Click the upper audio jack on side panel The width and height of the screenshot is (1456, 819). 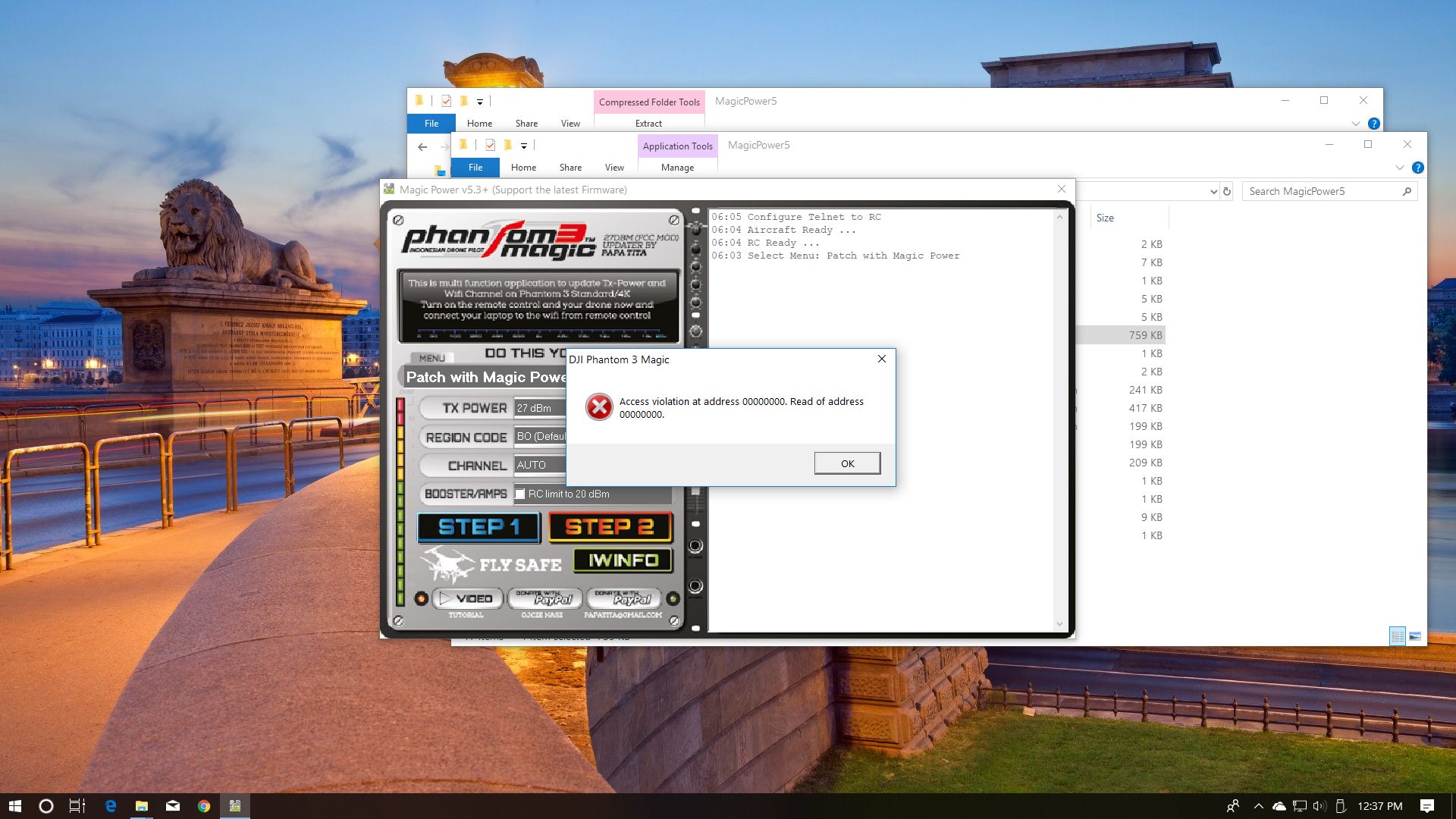[x=695, y=546]
